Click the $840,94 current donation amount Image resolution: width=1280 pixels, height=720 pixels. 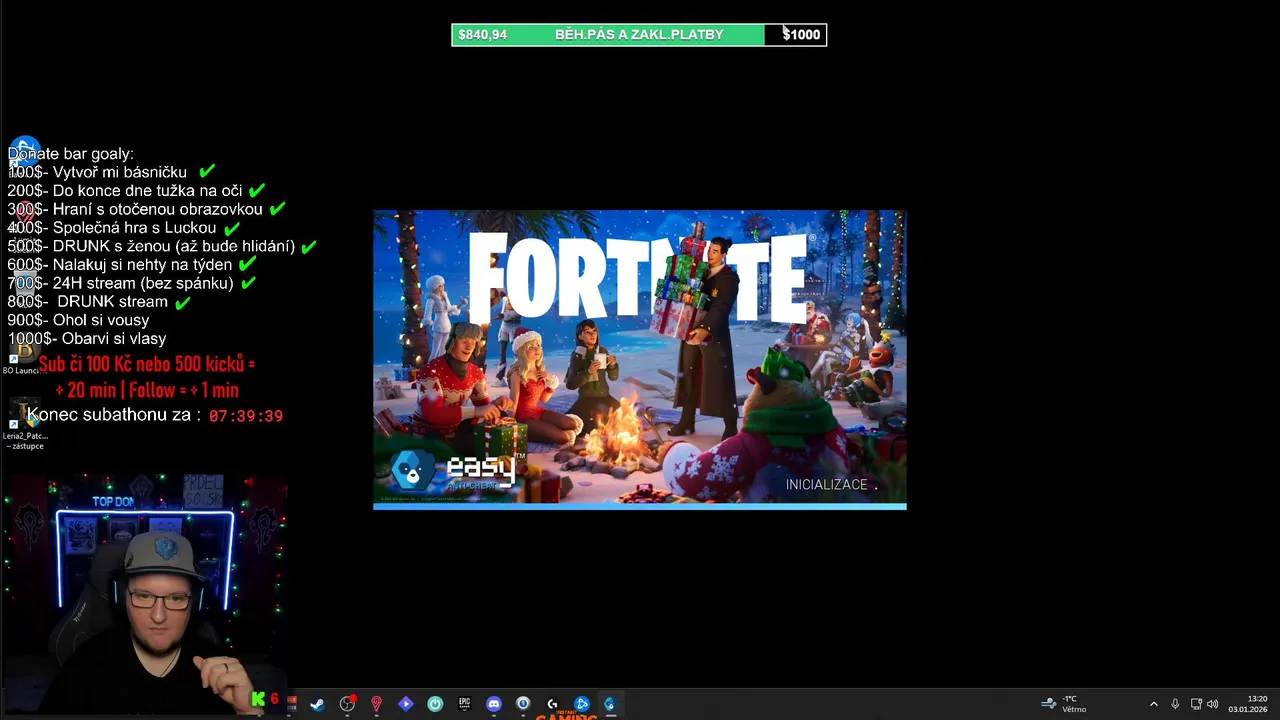(x=482, y=34)
